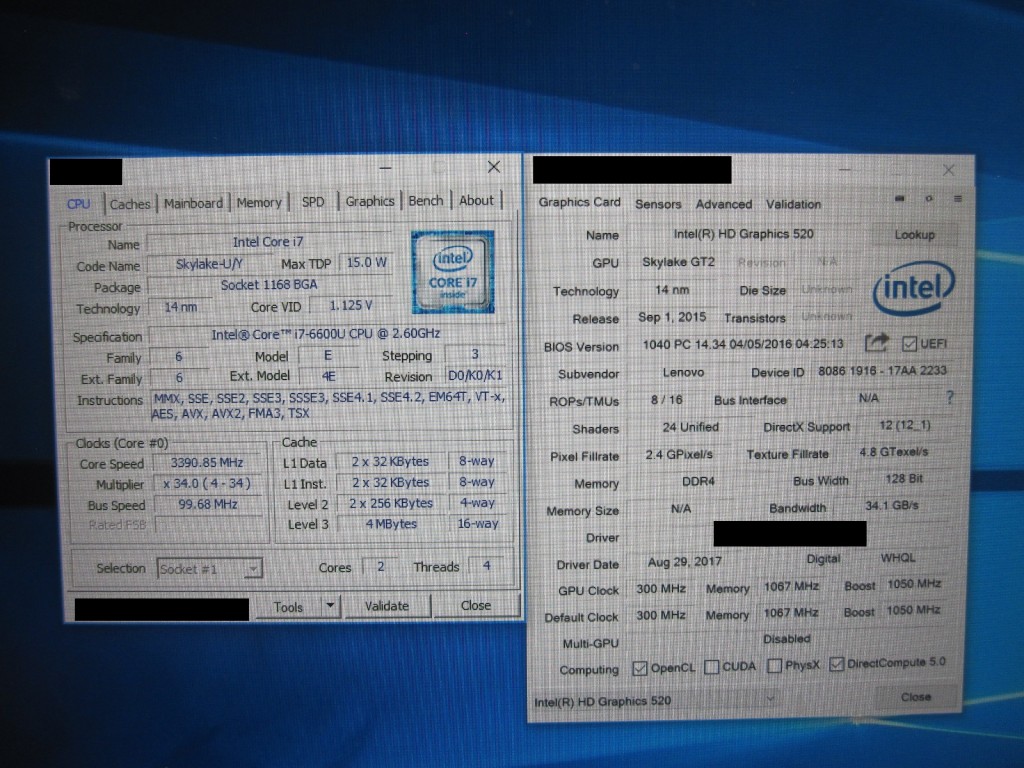This screenshot has height=768, width=1024.
Task: Click the Release value Sep 1, 2015
Action: 672,317
